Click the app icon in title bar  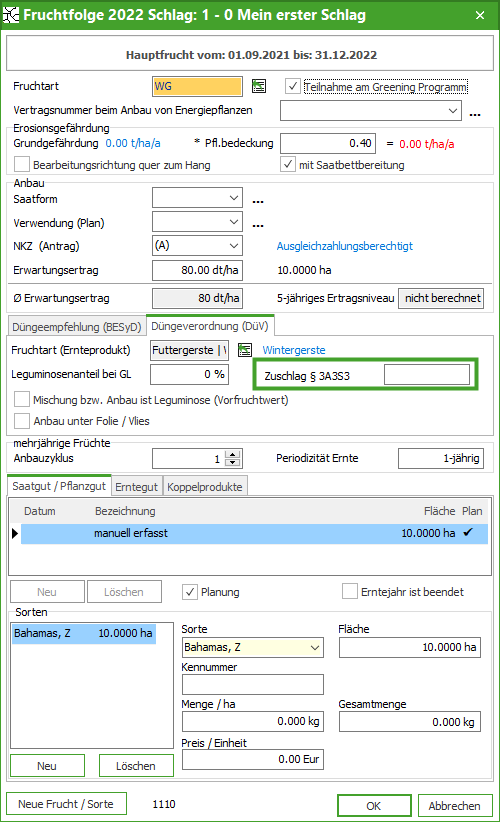[x=10, y=15]
